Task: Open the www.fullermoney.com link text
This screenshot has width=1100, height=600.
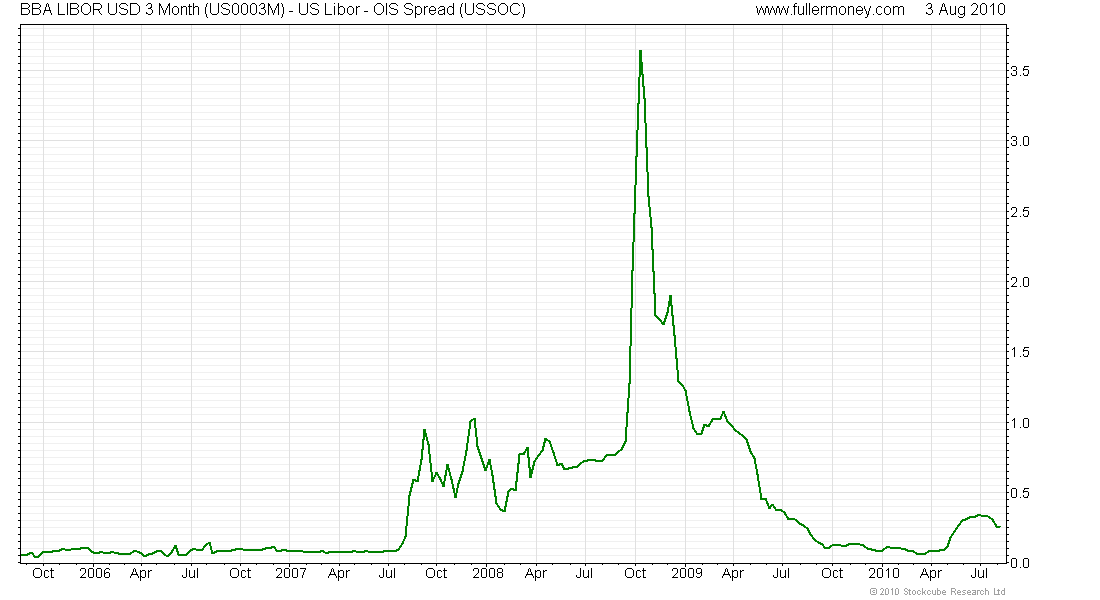Action: tap(830, 10)
